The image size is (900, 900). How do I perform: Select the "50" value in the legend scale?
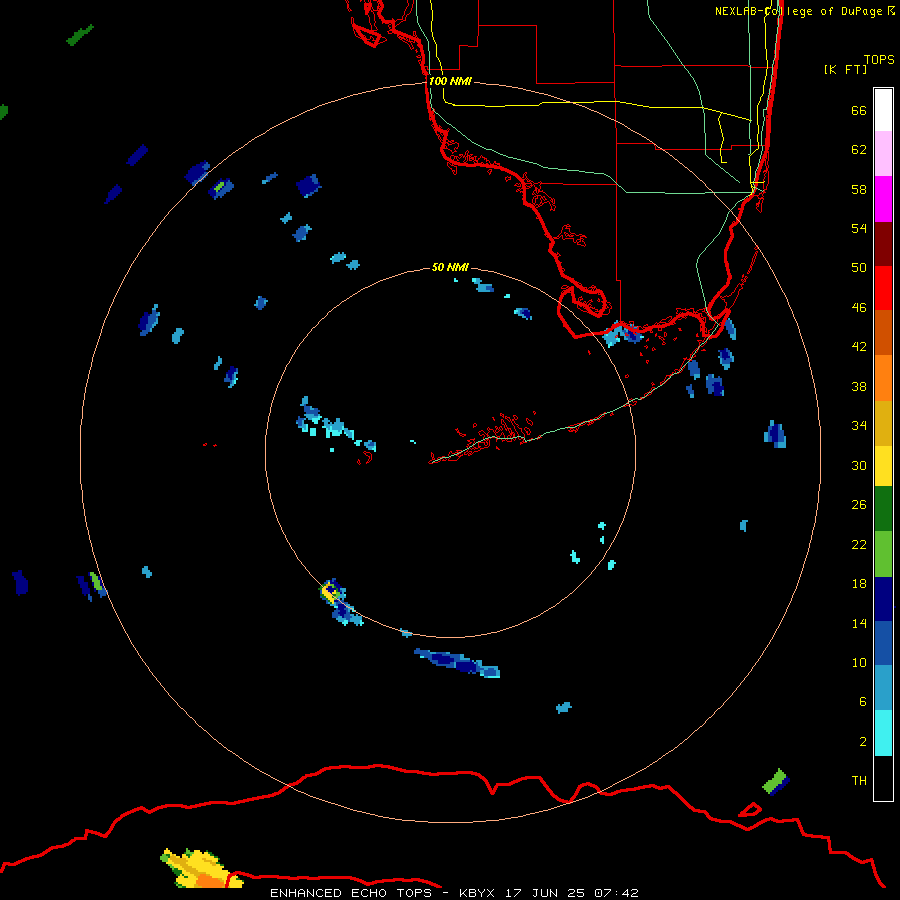tap(859, 267)
